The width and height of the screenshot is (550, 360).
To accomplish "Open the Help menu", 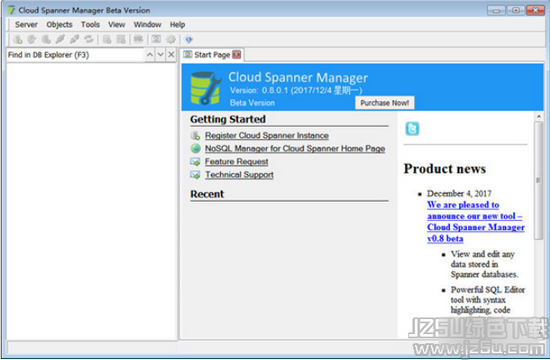I will click(177, 25).
